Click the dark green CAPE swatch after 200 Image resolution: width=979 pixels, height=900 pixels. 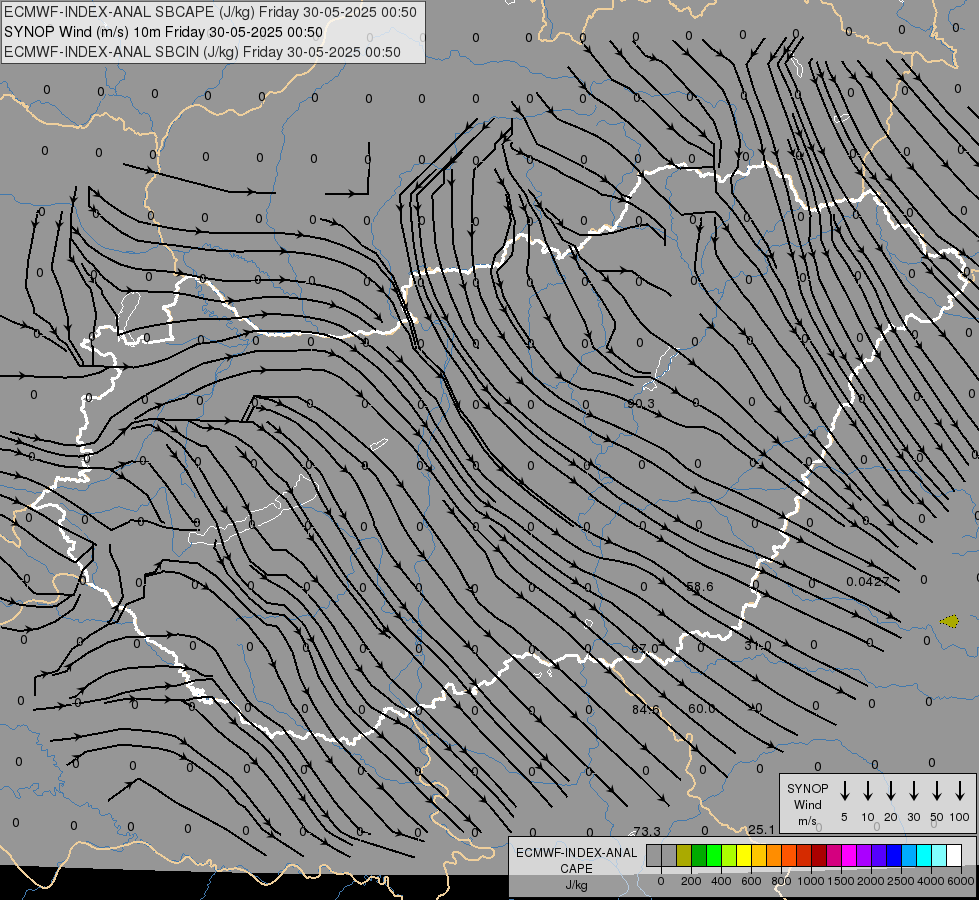(x=699, y=855)
